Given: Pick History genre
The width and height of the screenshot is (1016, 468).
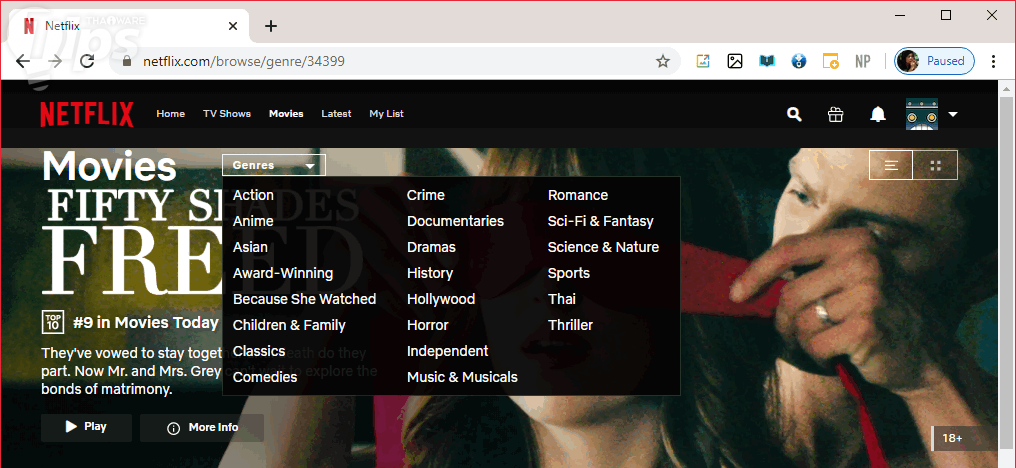Looking at the screenshot, I should coord(430,273).
